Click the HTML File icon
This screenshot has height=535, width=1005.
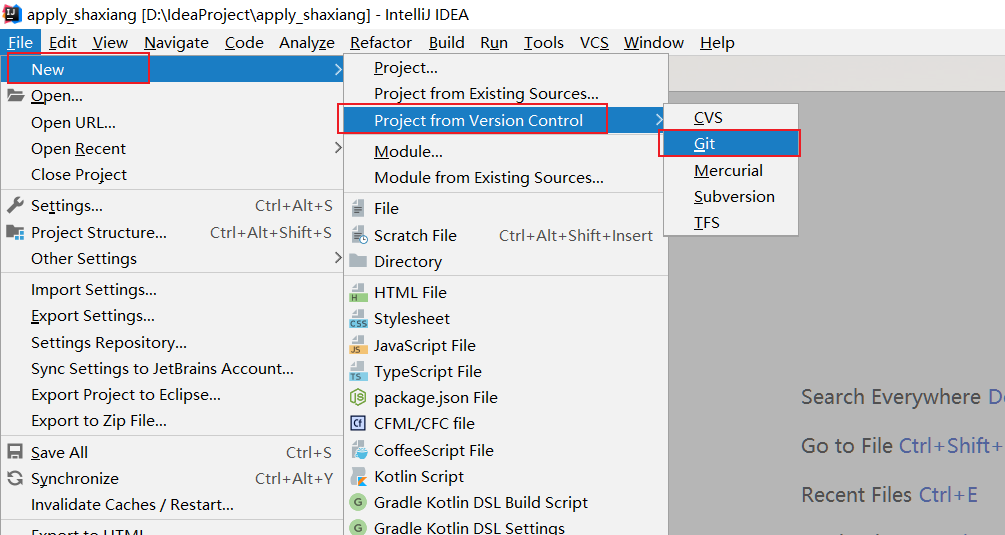358,292
